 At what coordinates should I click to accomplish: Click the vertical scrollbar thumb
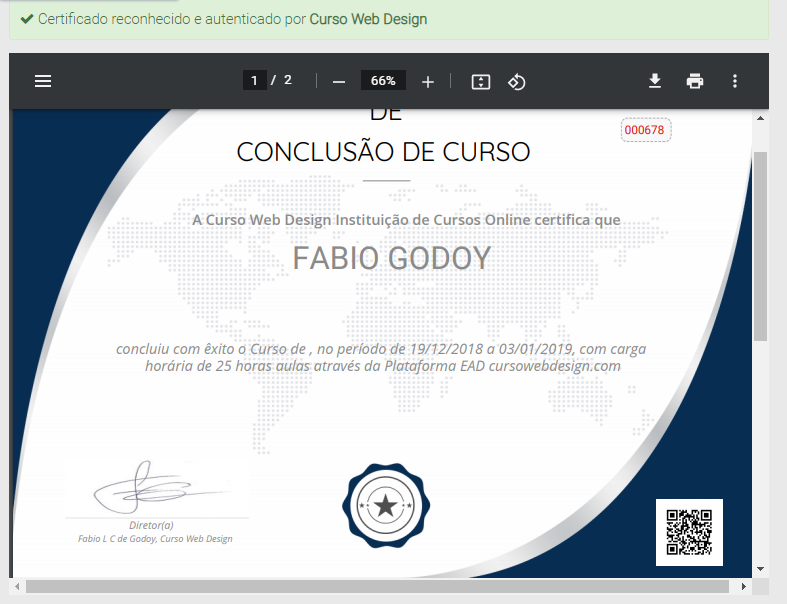coord(760,246)
